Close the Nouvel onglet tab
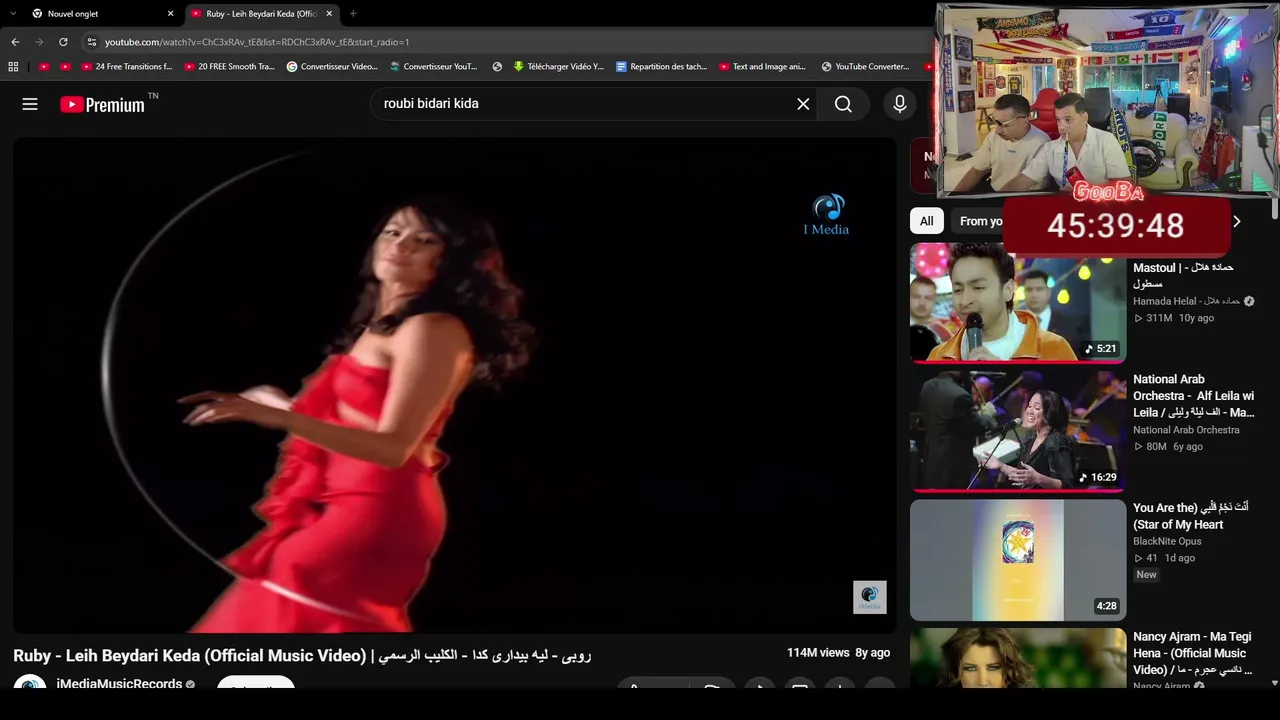Image resolution: width=1280 pixels, height=720 pixels. click(x=170, y=14)
